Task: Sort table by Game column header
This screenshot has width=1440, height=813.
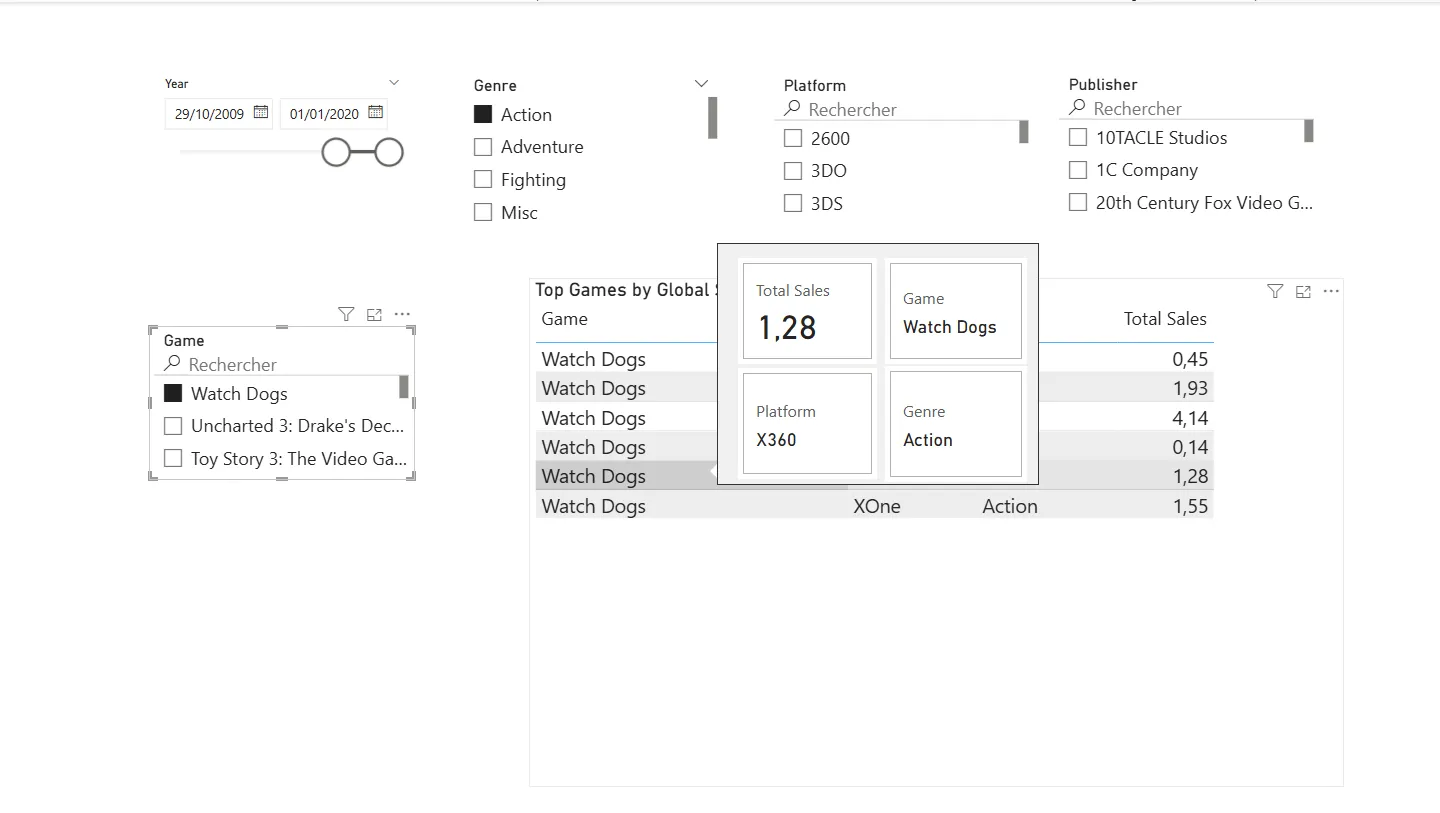Action: pyautogui.click(x=565, y=319)
